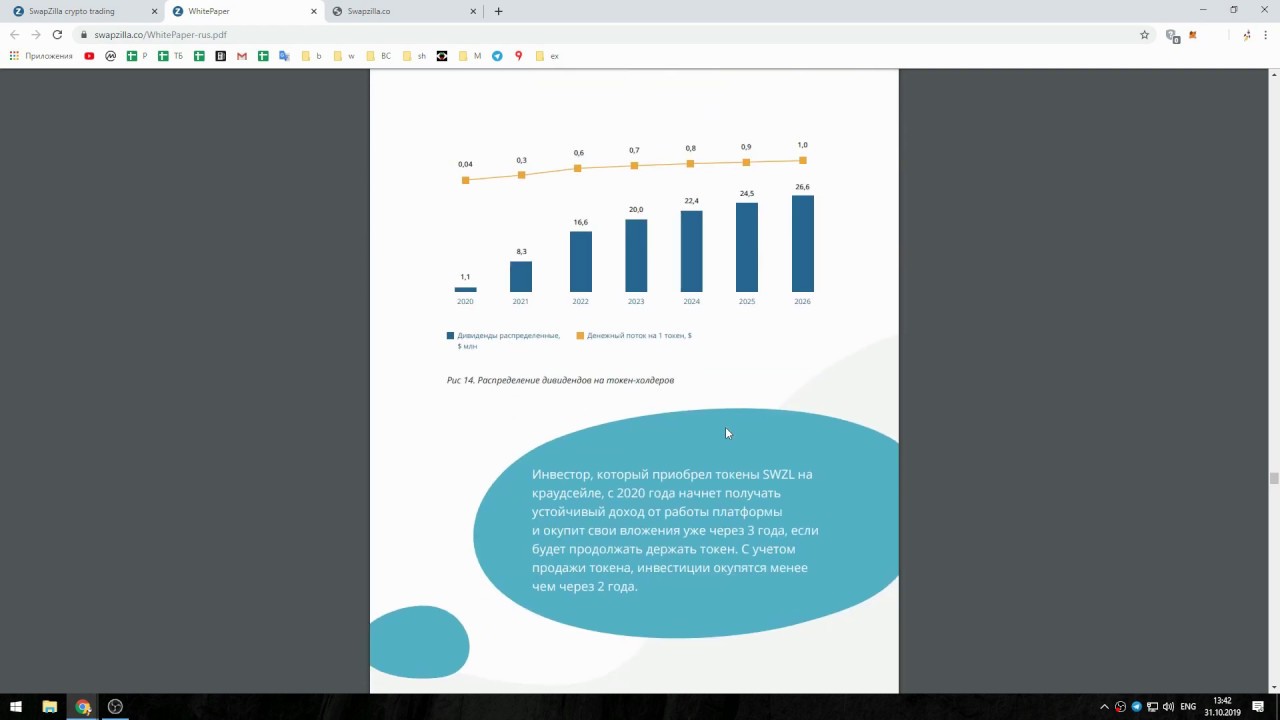Change ENG input language
This screenshot has height=720, width=1280.
point(1188,707)
